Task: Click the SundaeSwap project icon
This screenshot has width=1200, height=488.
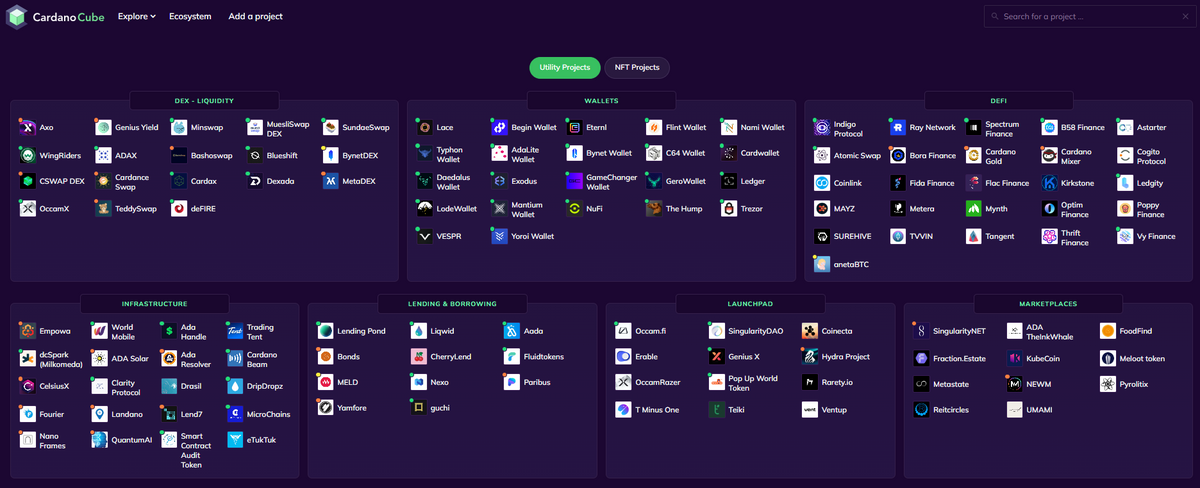Action: 331,128
